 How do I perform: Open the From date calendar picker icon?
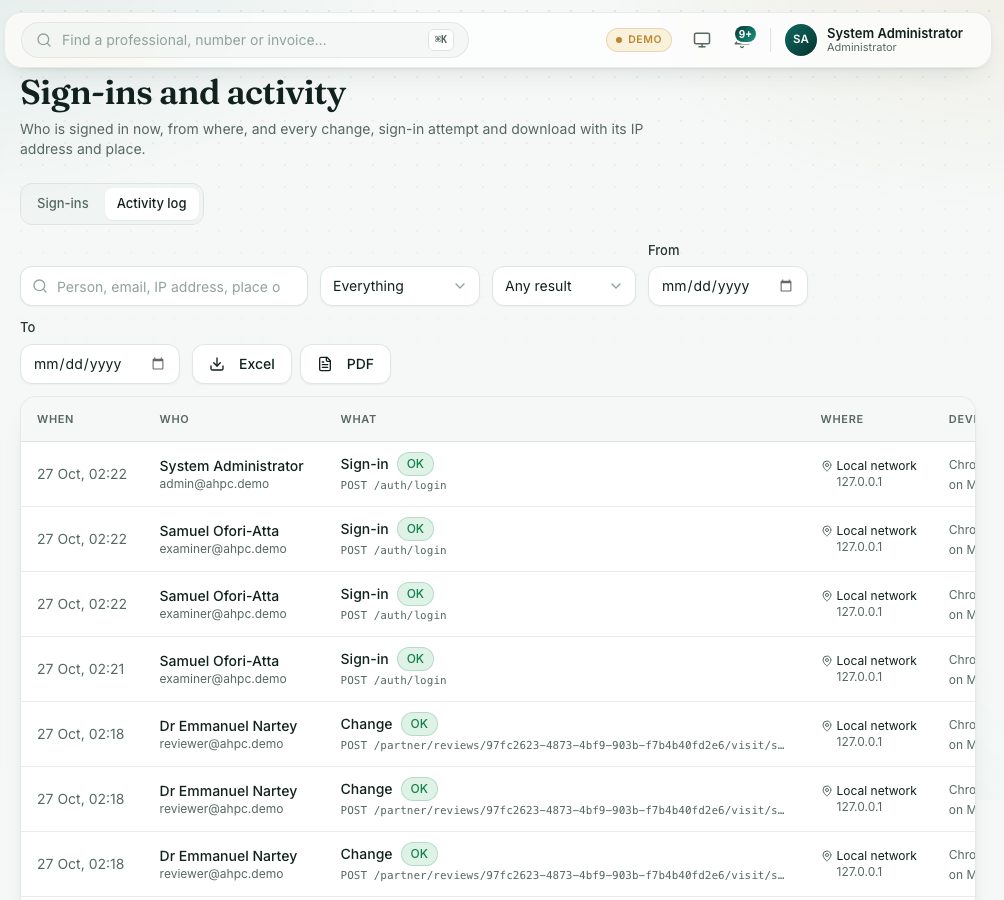coord(786,286)
